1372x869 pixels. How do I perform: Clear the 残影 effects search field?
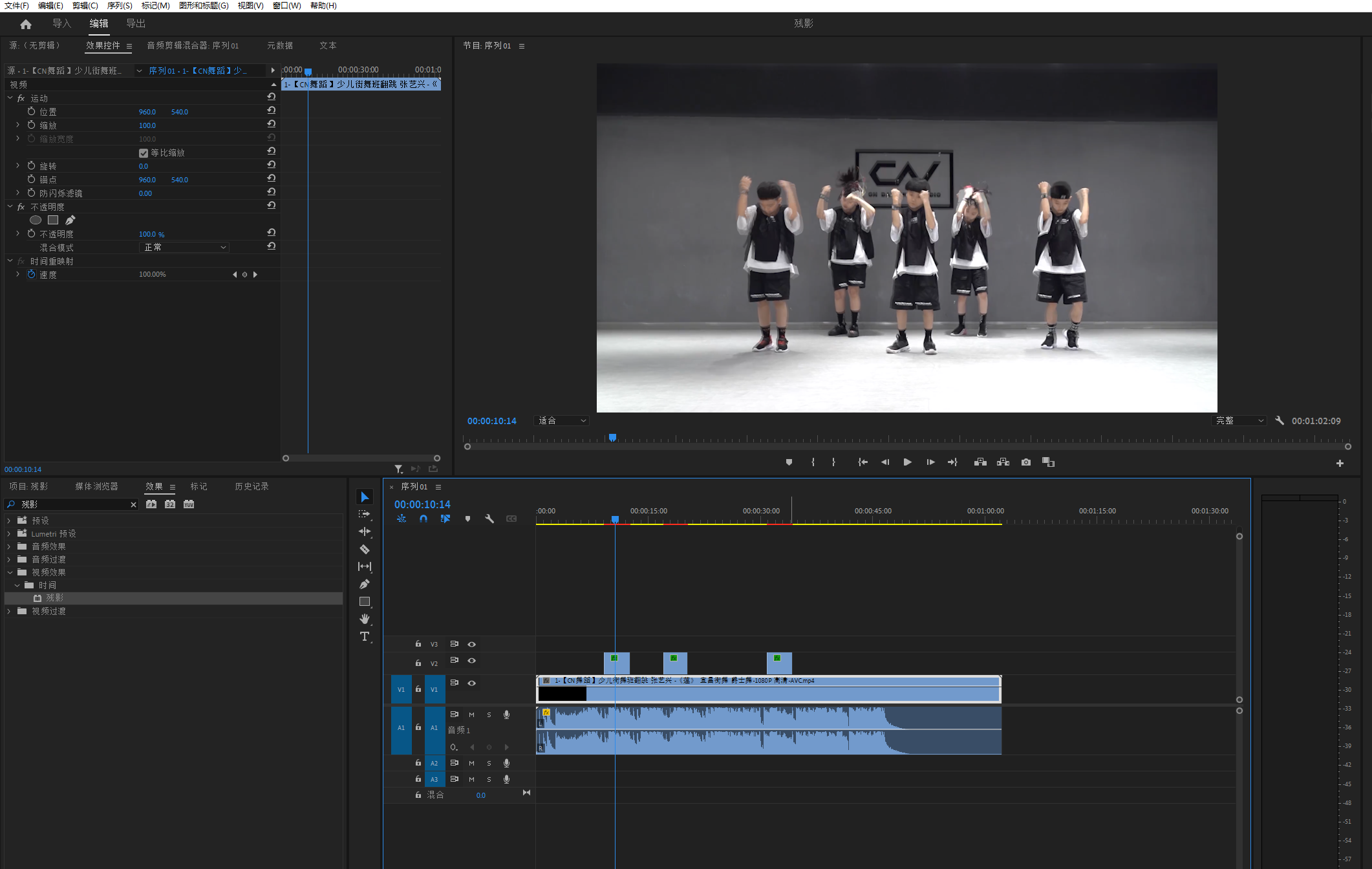point(134,504)
